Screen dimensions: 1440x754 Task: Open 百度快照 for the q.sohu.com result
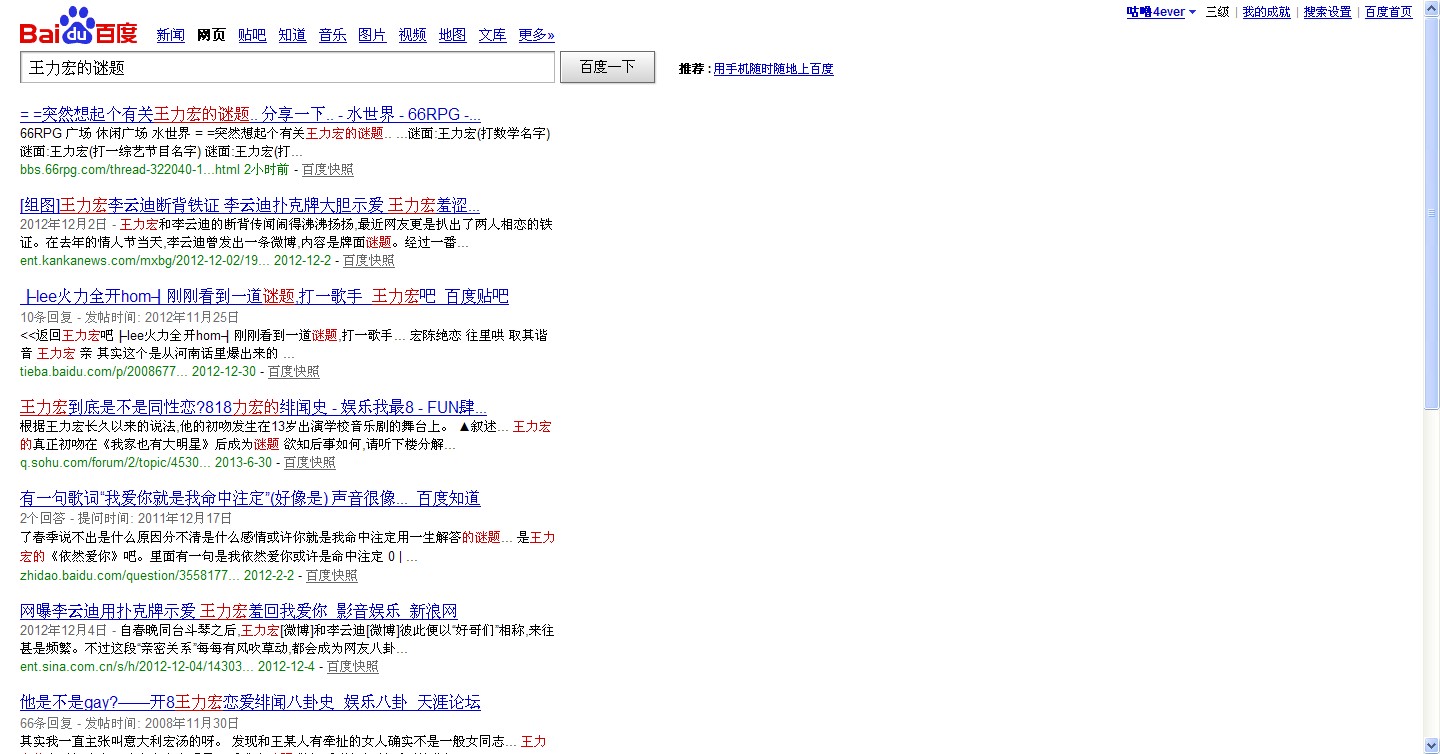310,463
